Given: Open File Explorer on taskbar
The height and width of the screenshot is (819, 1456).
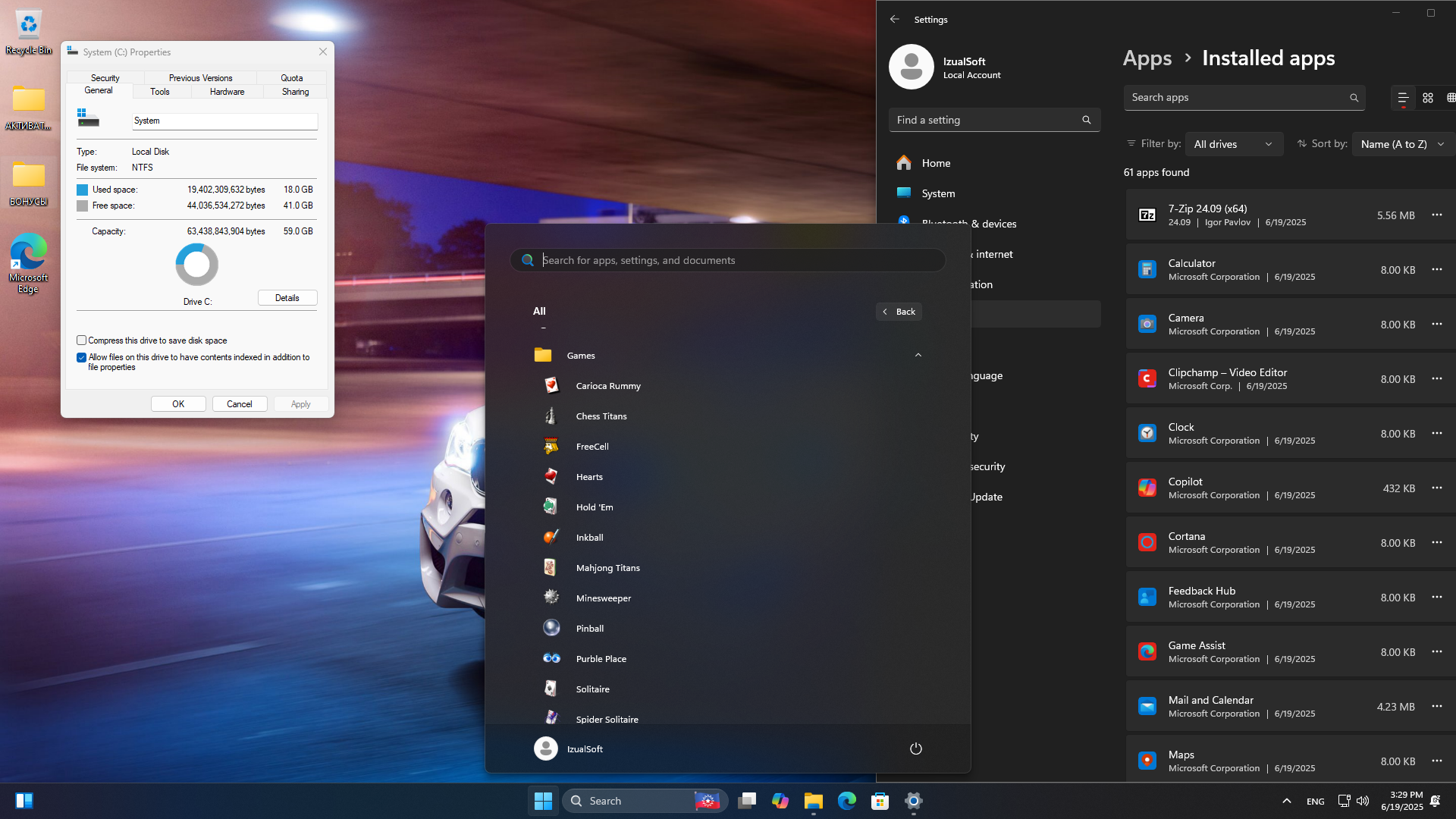Looking at the screenshot, I should click(814, 801).
